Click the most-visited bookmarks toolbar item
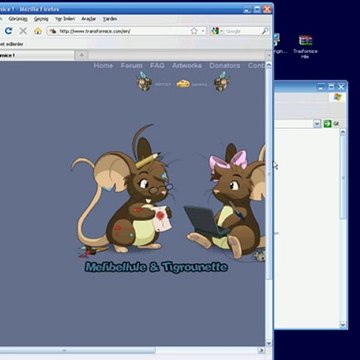The image size is (360, 360). (12, 44)
